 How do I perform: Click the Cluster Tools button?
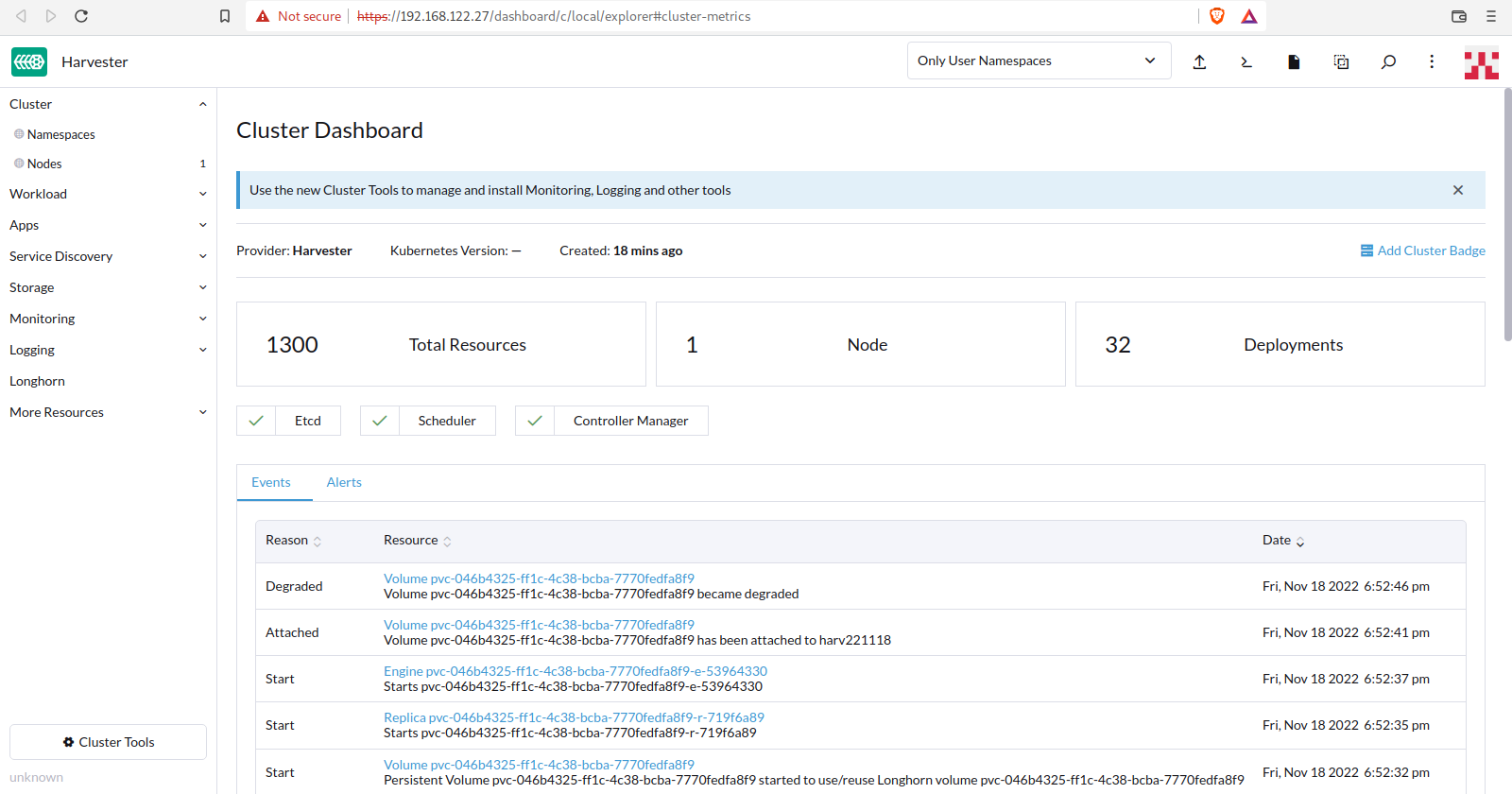coord(108,742)
